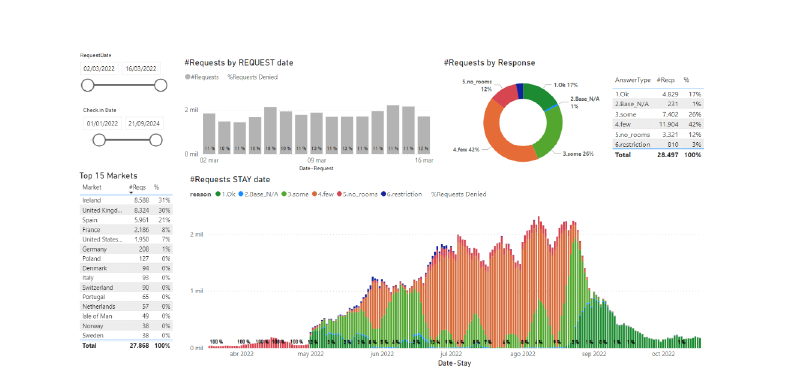Select the Poland market row

pos(126,258)
